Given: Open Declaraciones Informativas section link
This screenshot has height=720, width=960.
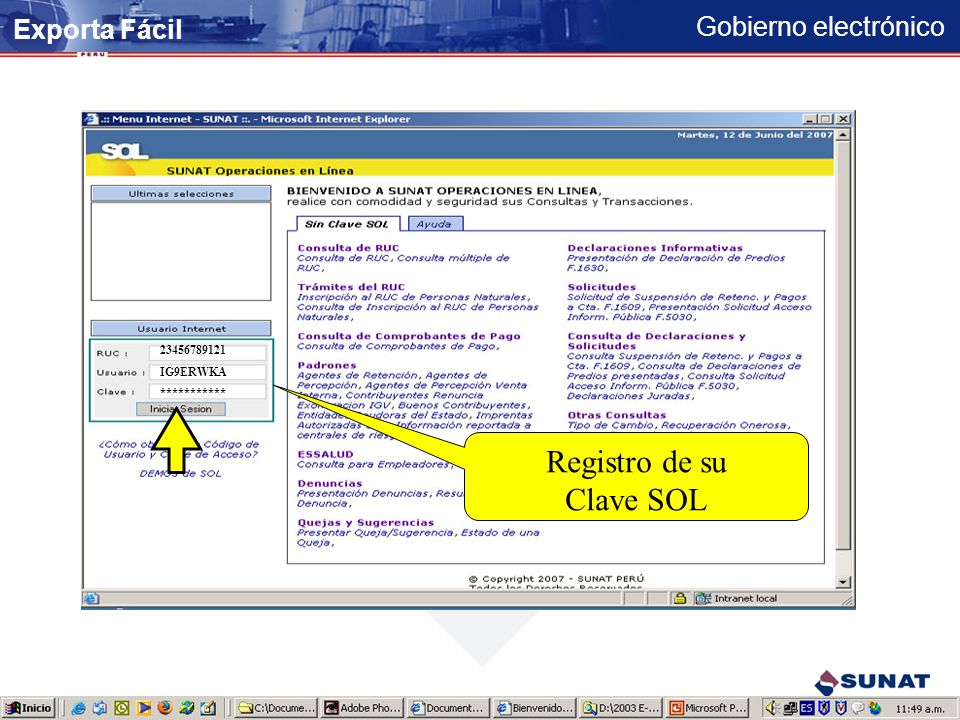Looking at the screenshot, I should click(x=654, y=248).
